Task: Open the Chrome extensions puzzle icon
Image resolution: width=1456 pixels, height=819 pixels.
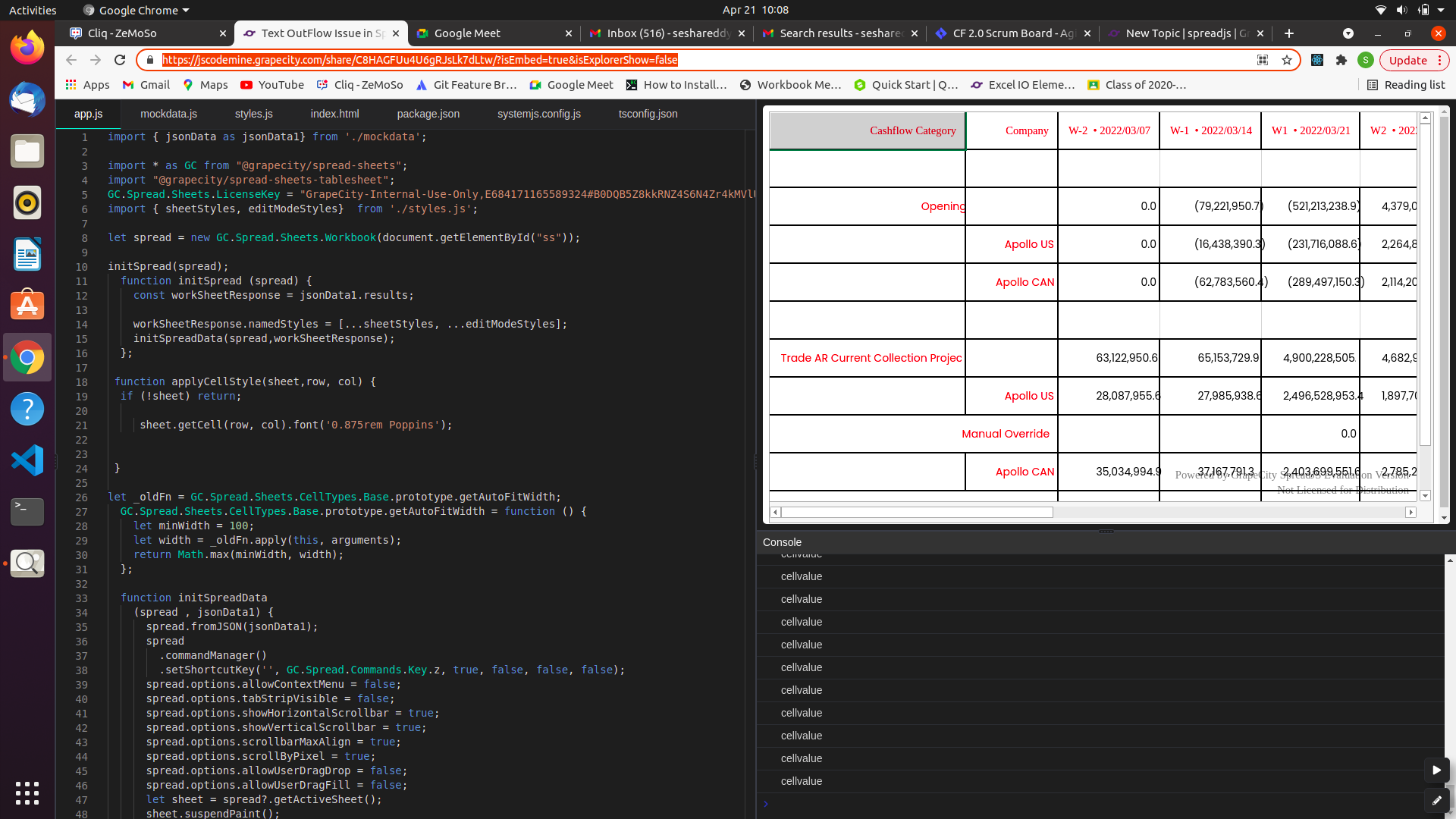Action: pyautogui.click(x=1341, y=61)
